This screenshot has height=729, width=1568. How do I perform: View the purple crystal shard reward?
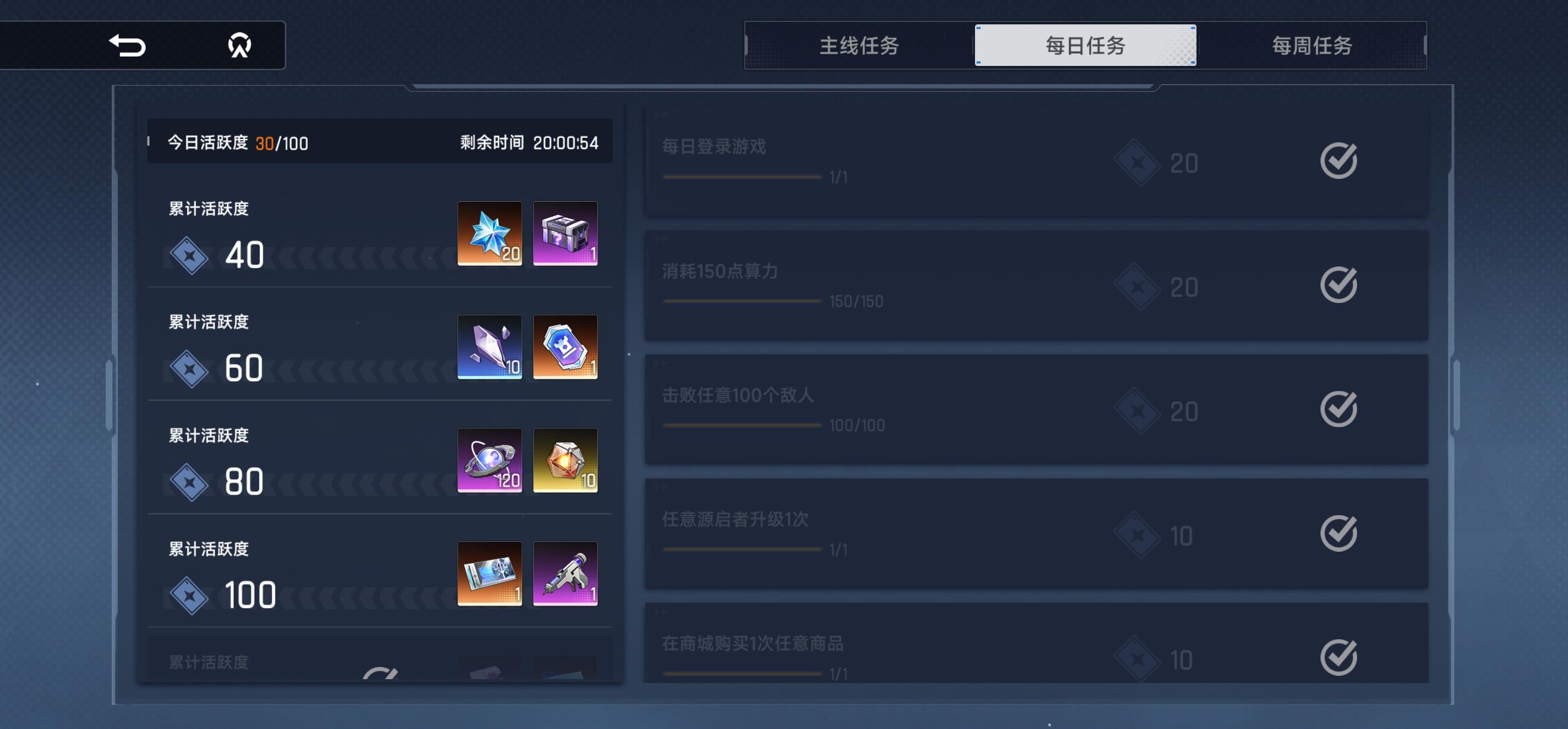[489, 347]
